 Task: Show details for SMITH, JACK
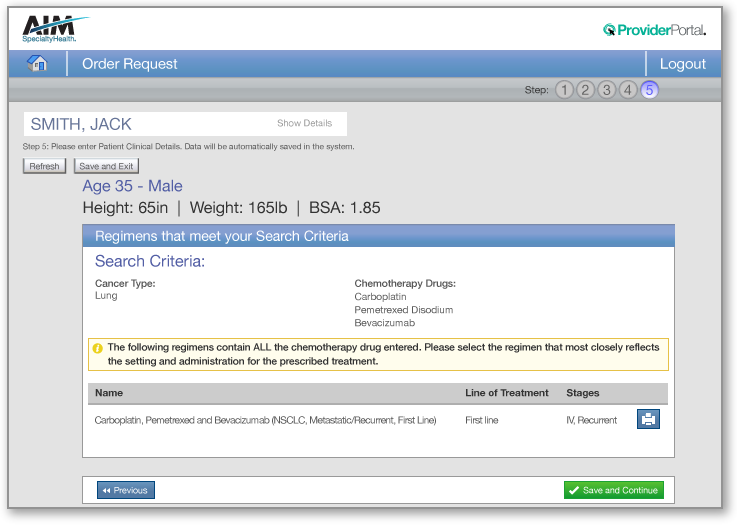(x=305, y=123)
